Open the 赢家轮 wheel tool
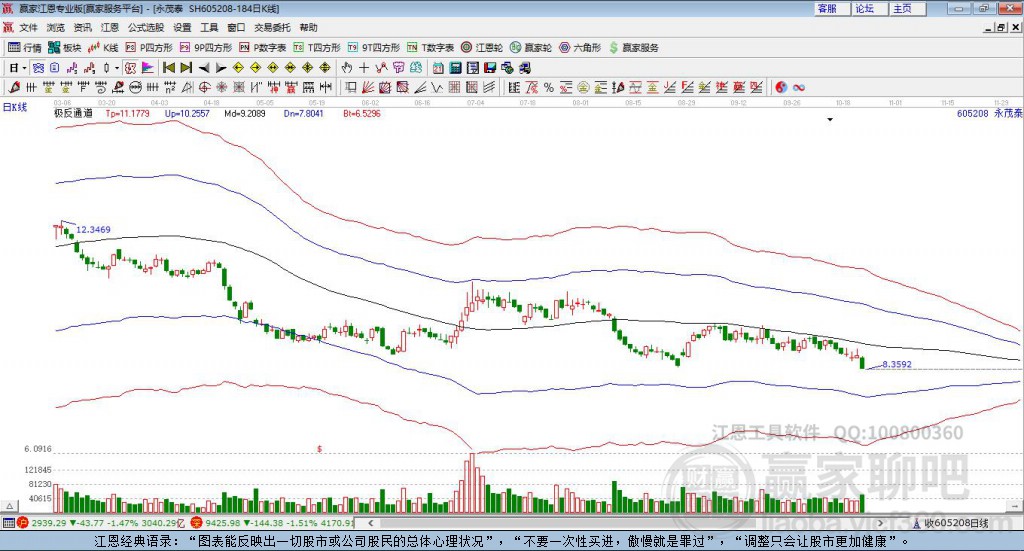 531,48
